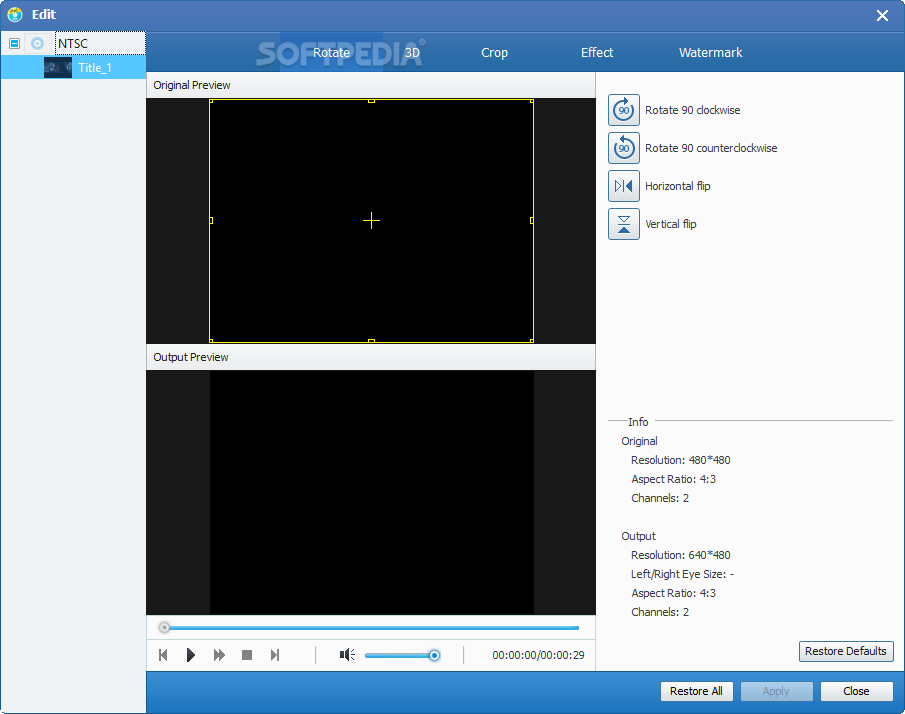Viewport: 905px width, 714px height.
Task: Click the seek bar track midpoint
Action: pos(371,627)
